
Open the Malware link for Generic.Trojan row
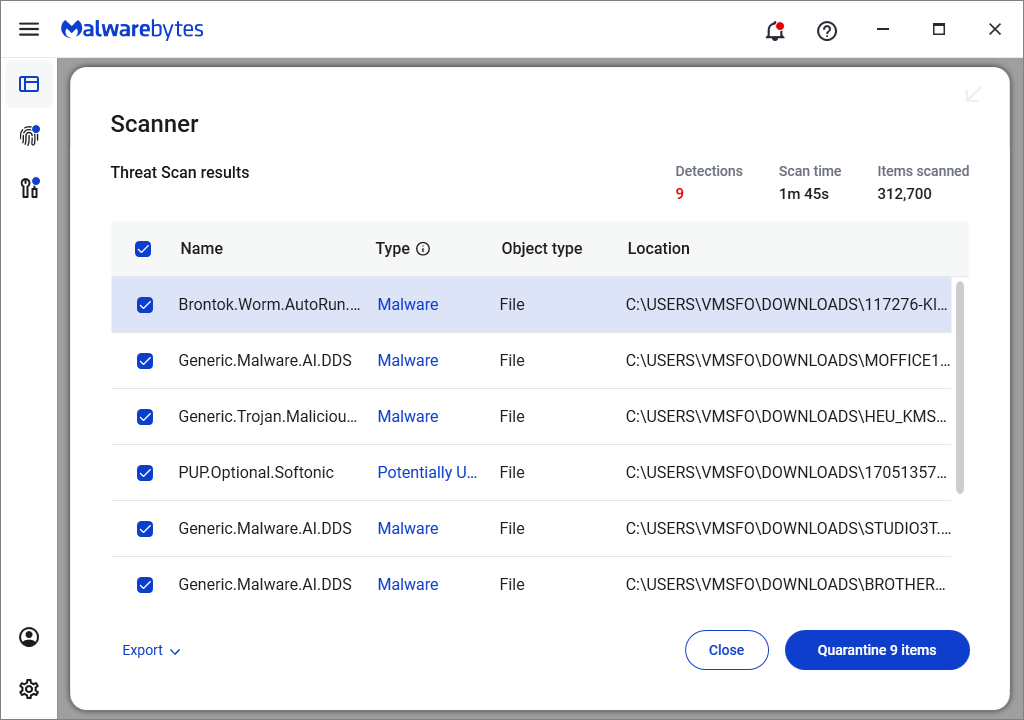(408, 417)
